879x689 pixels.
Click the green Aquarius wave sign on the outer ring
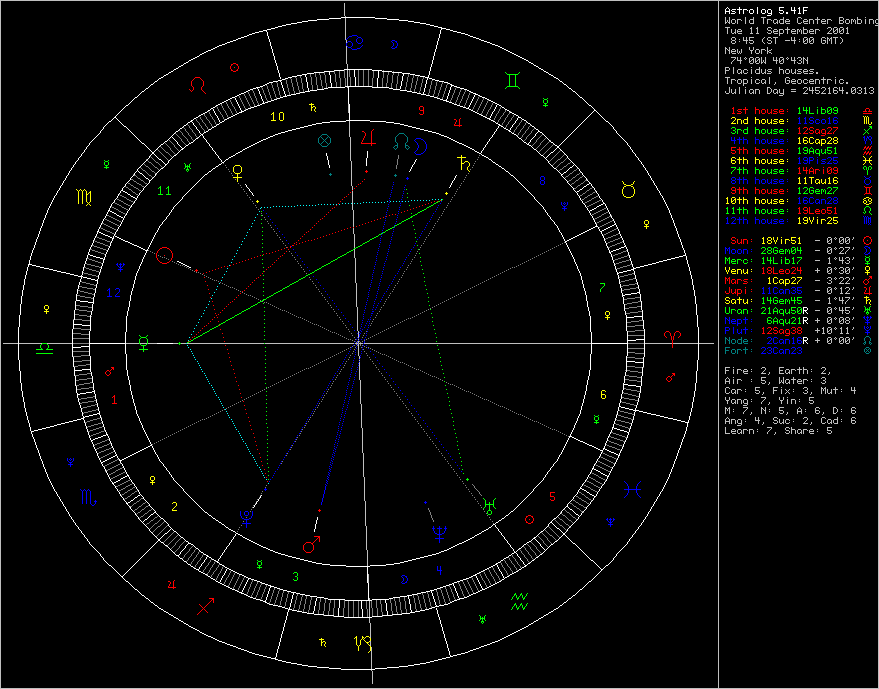[x=519, y=600]
